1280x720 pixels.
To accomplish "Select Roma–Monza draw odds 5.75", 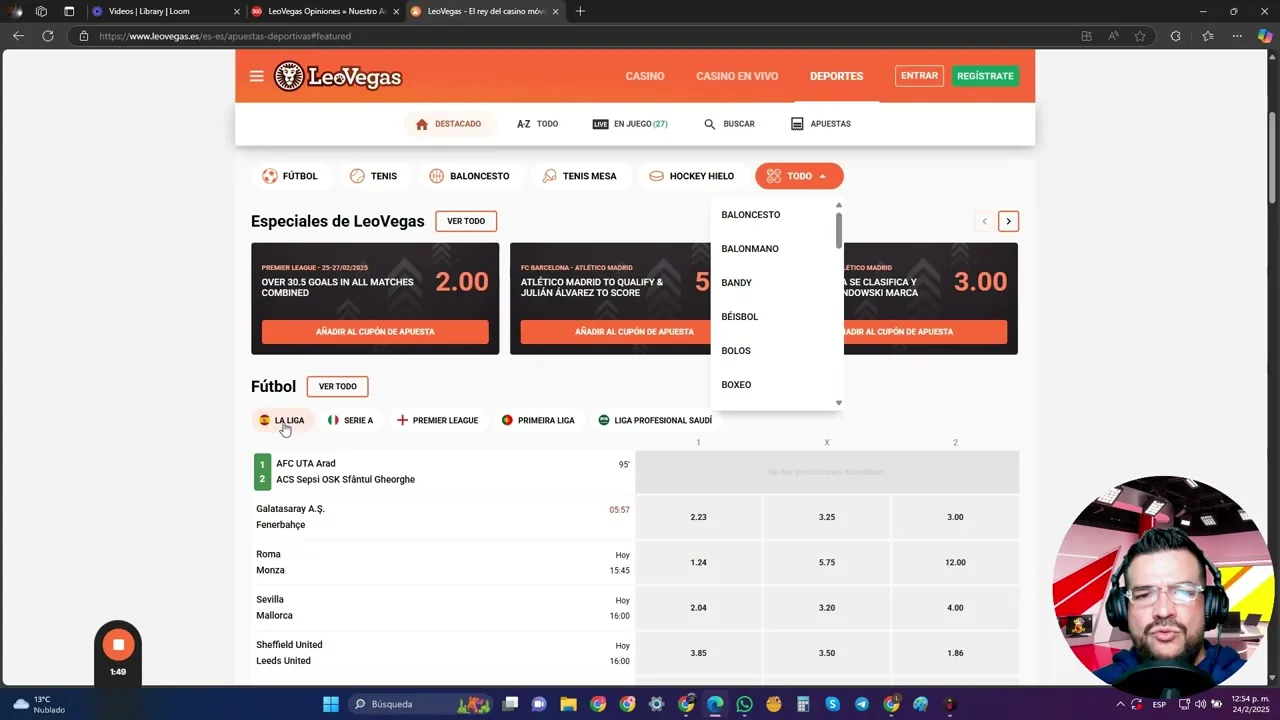I will point(827,562).
